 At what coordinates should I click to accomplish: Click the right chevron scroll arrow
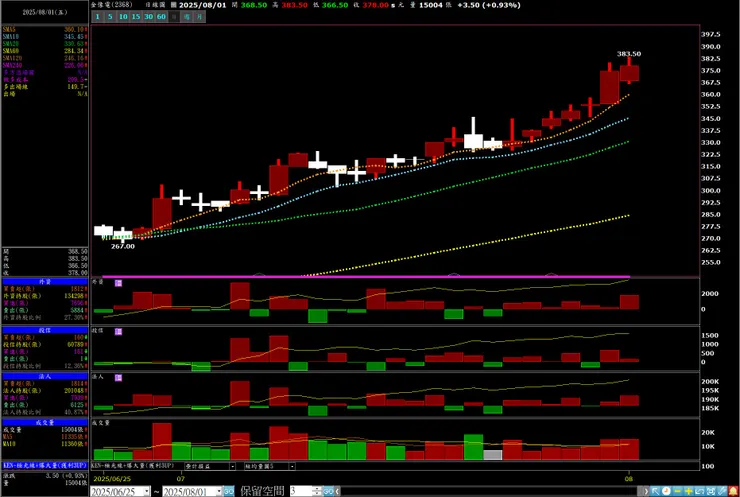click(x=646, y=491)
